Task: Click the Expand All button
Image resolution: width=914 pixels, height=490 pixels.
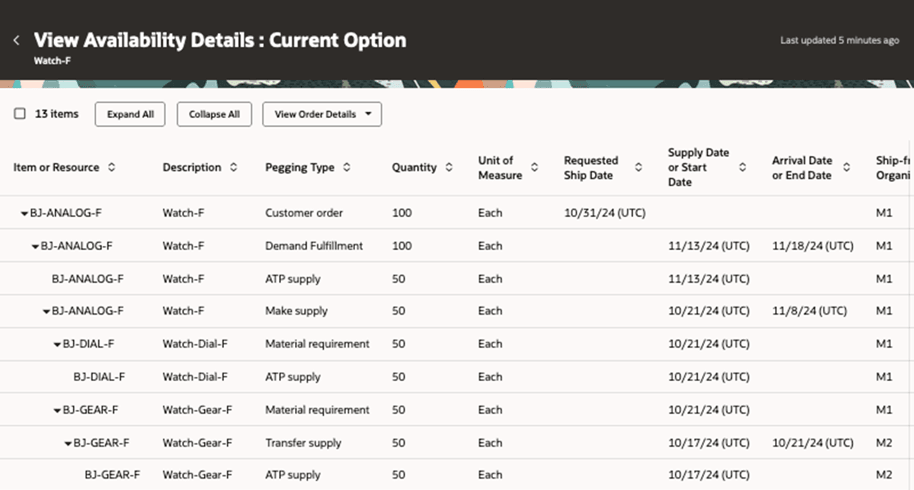Action: click(130, 114)
